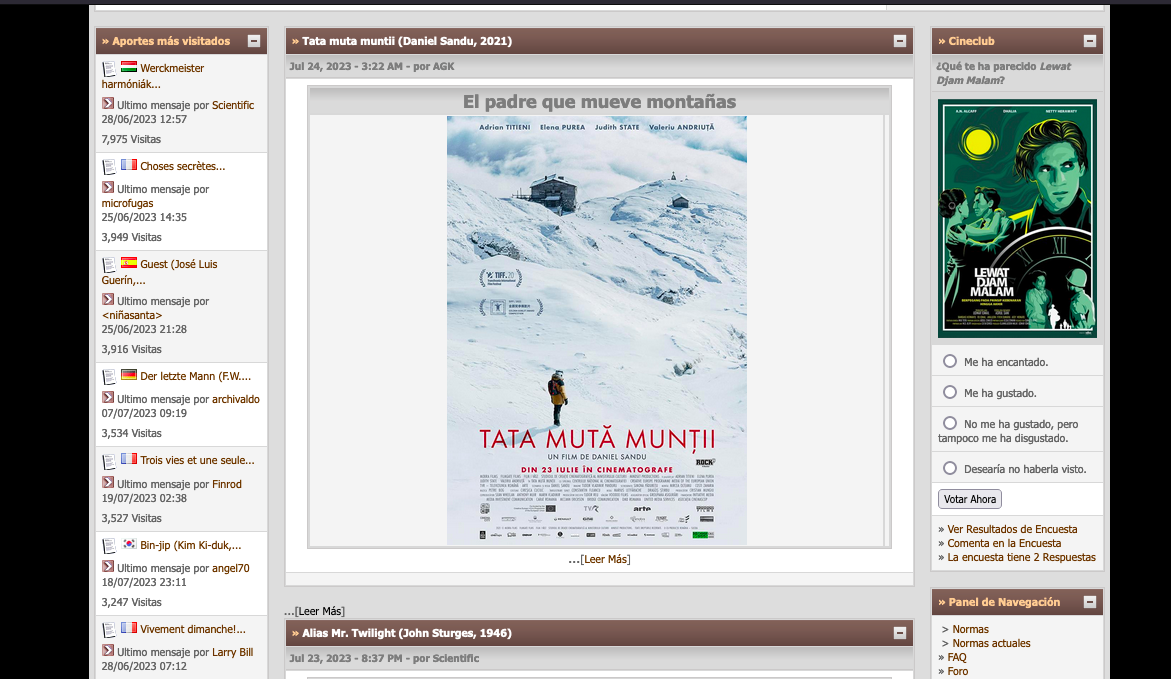This screenshot has width=1171, height=679.
Task: Click the French flag beside Vivement dimanche
Action: click(x=129, y=627)
